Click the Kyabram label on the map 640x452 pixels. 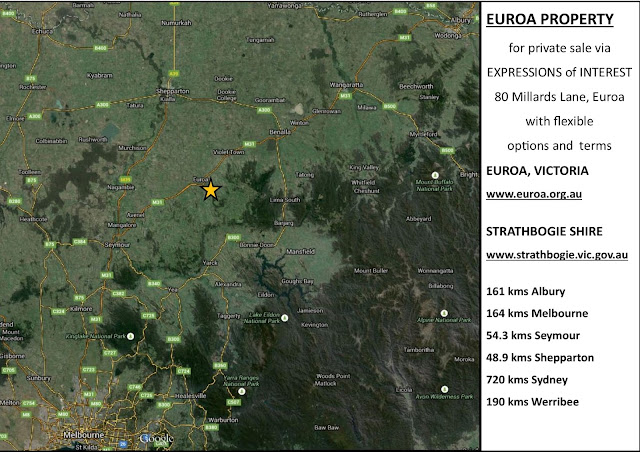point(100,75)
